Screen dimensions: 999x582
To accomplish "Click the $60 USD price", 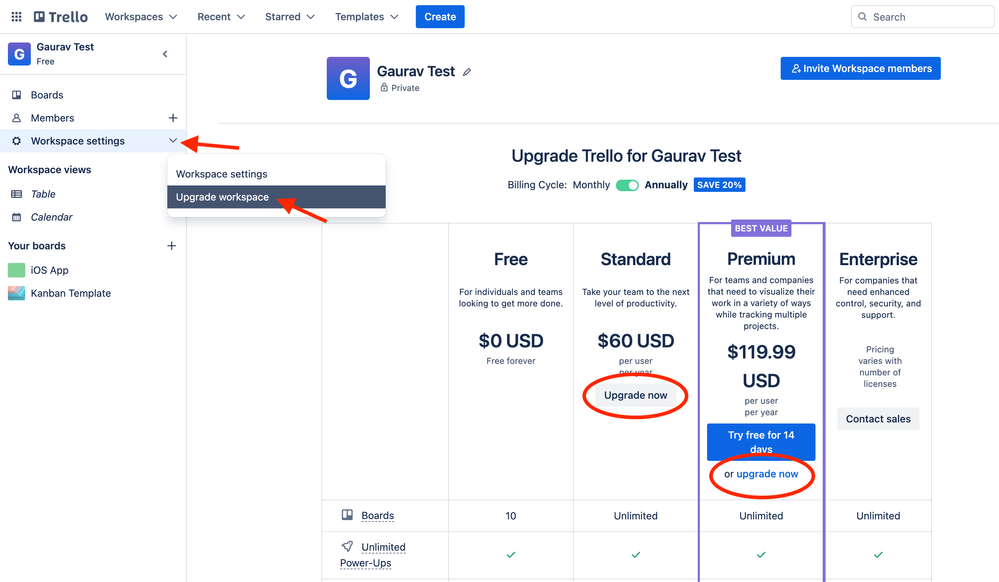I will pyautogui.click(x=635, y=341).
